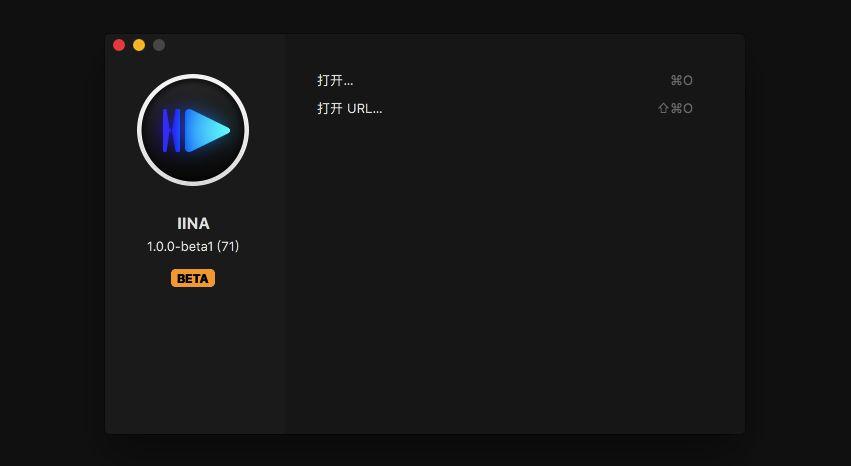Select the 打开 URL... menu entry
The width and height of the screenshot is (851, 466).
pyautogui.click(x=505, y=108)
